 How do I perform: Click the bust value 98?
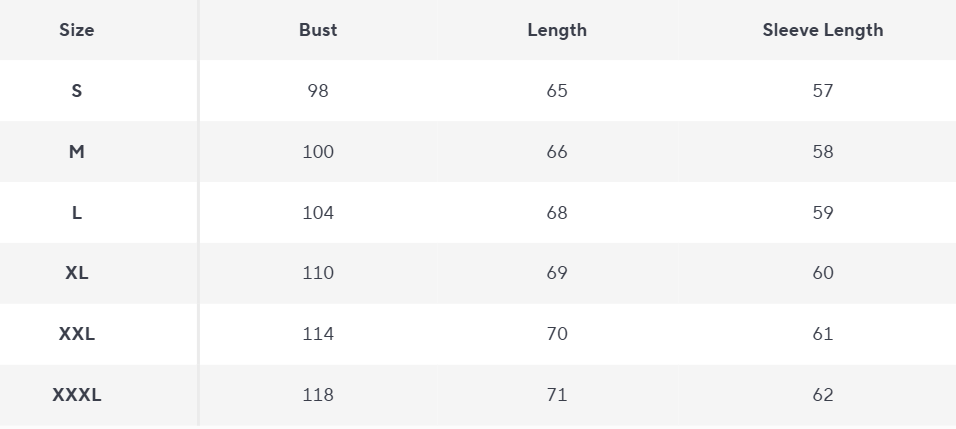[x=318, y=91]
